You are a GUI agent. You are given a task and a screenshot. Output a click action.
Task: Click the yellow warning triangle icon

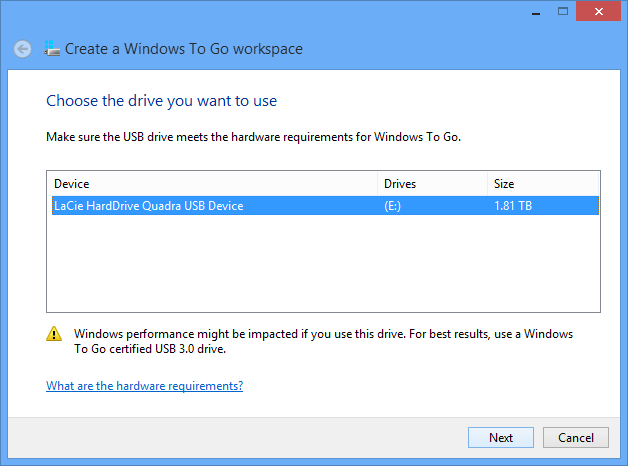tap(55, 334)
